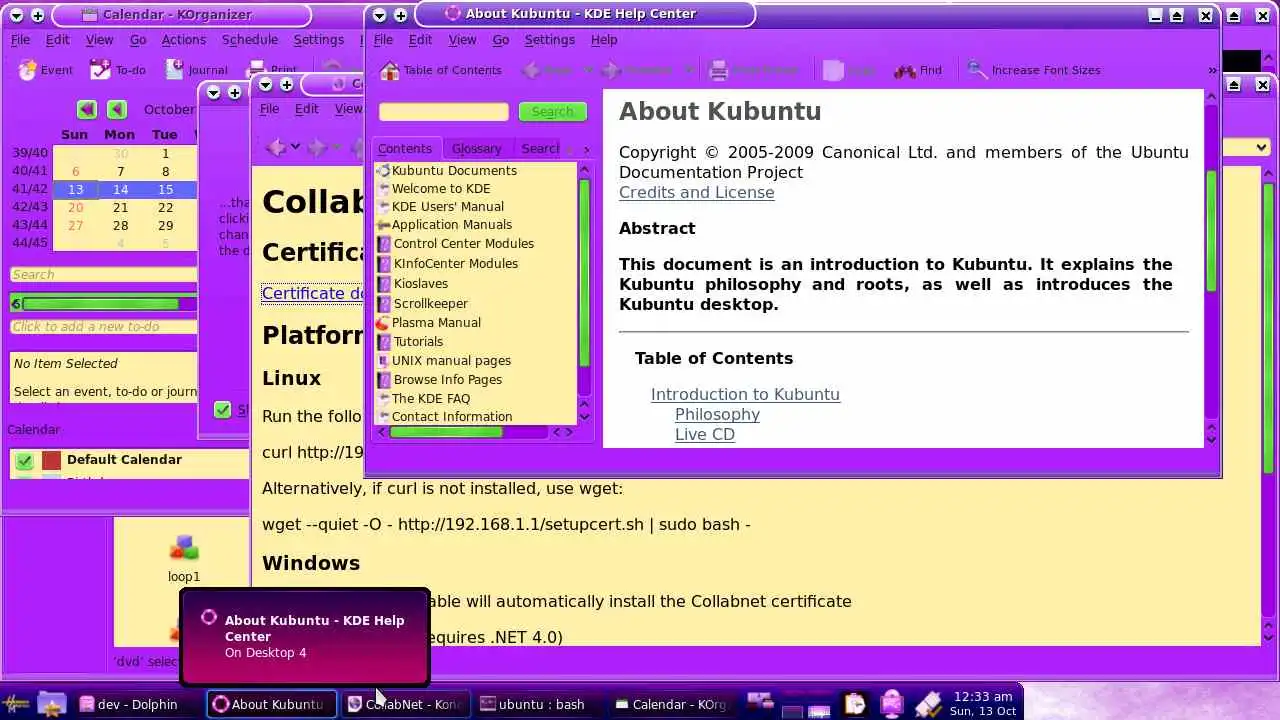Click Increase Font Sizes magnifier icon

coord(977,70)
